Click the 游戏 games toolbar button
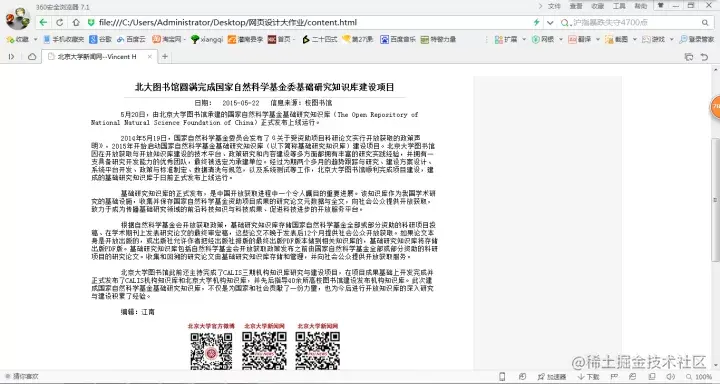720x384 pixels. pos(653,40)
